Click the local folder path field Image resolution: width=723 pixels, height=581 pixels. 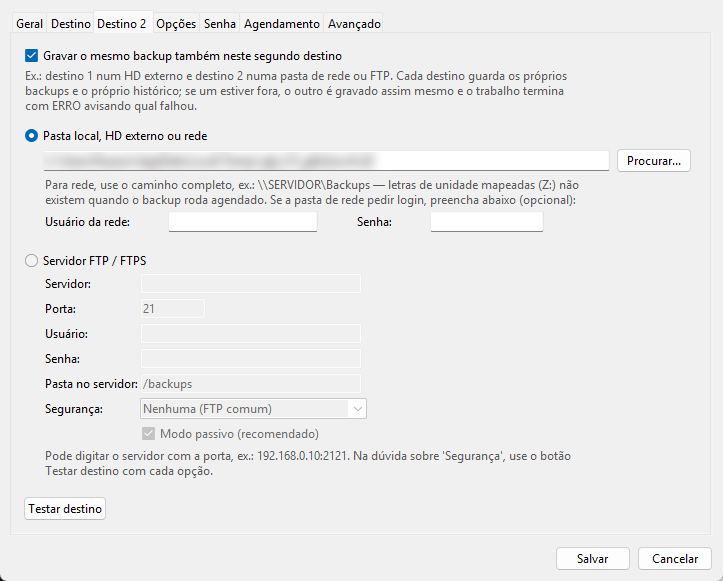tap(326, 160)
